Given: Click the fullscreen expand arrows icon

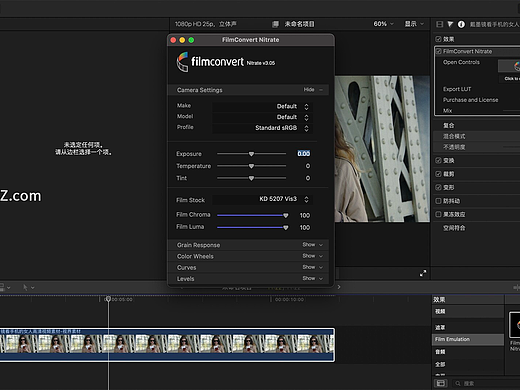Looking at the screenshot, I should (x=423, y=273).
